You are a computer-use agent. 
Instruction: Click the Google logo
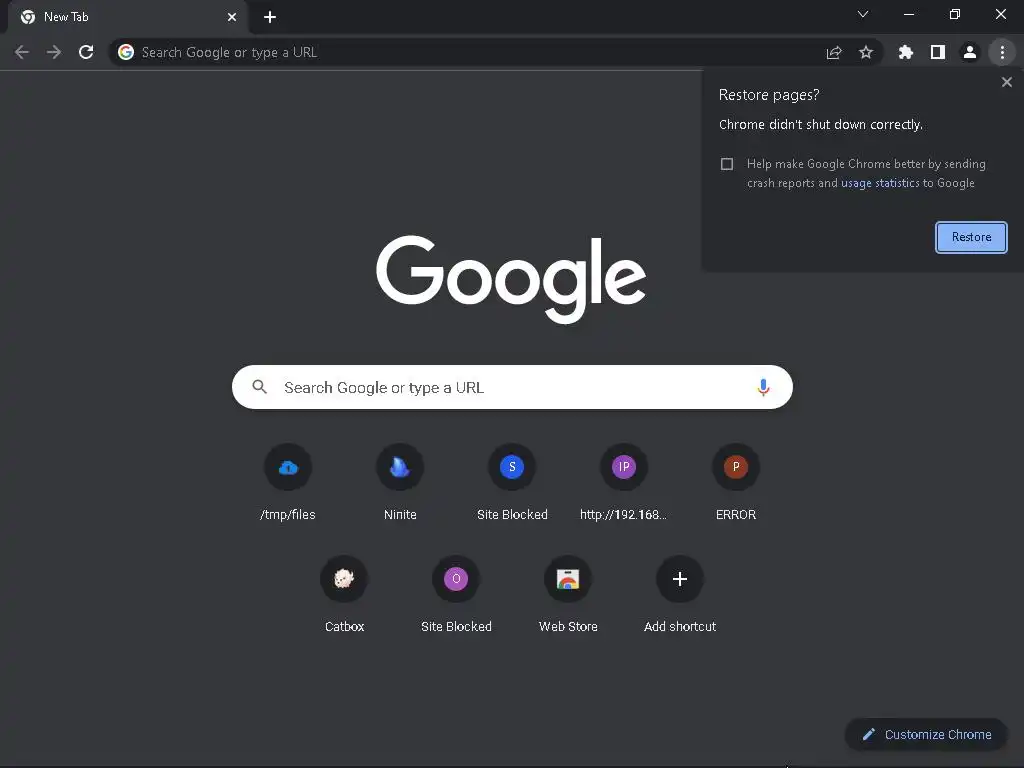511,280
